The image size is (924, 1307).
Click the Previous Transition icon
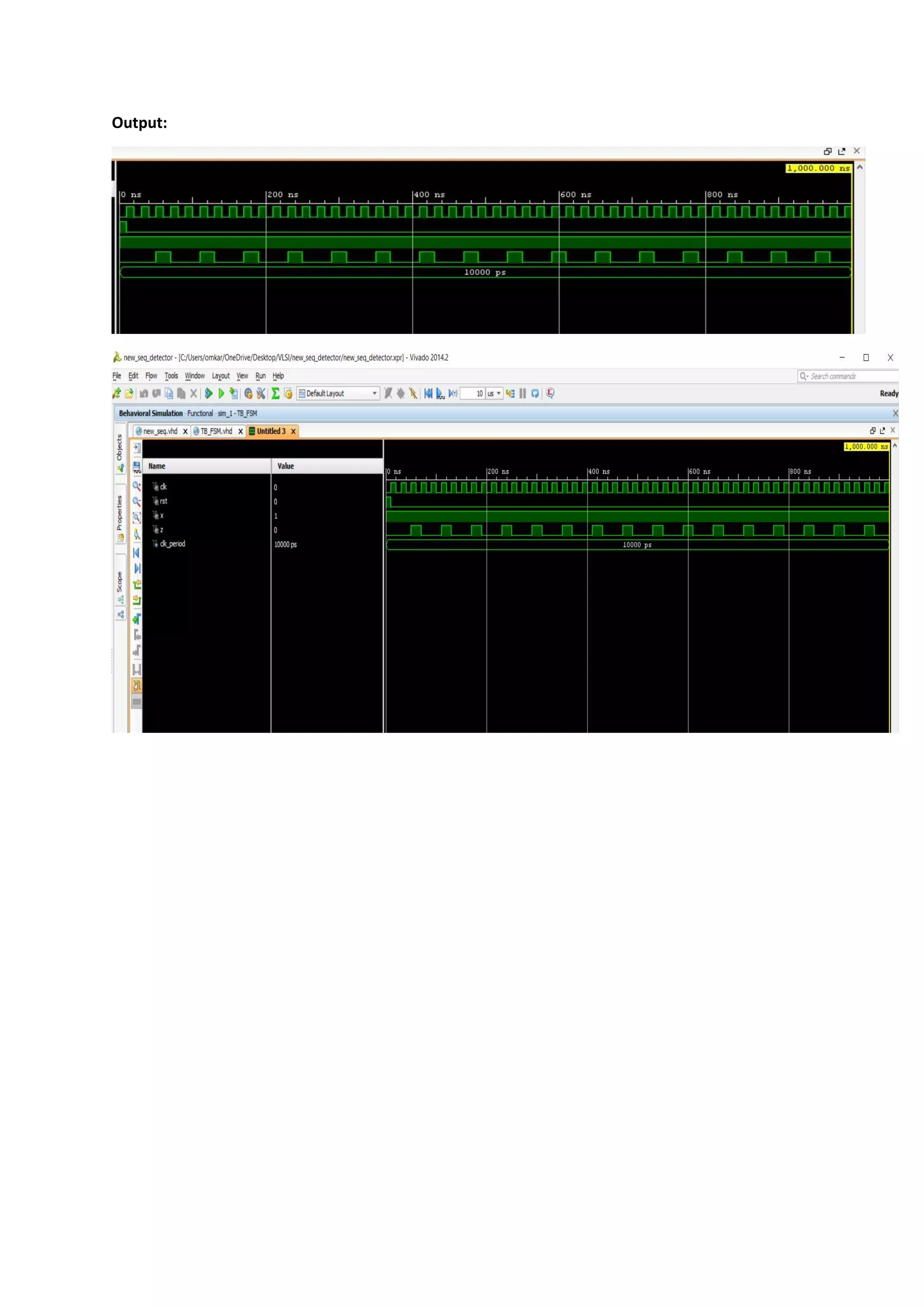(x=137, y=584)
